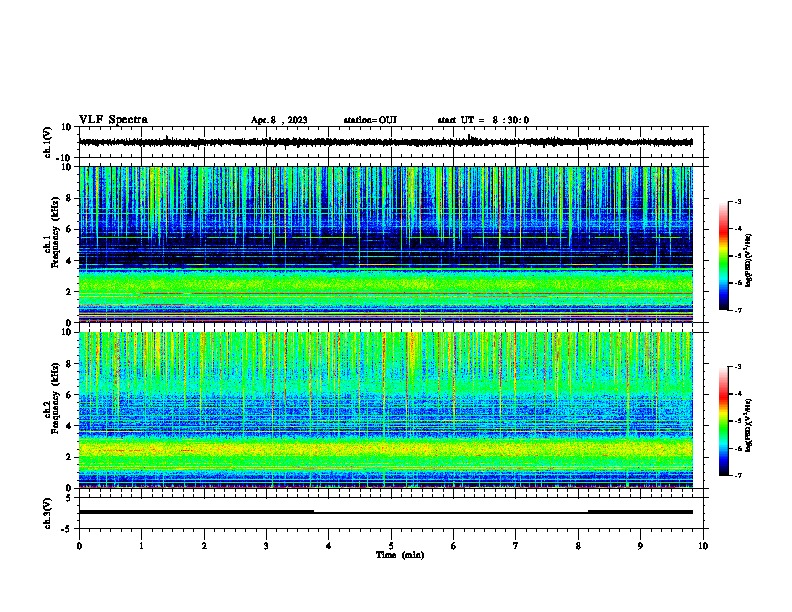Click time axis tick label "1"

pyautogui.click(x=141, y=546)
